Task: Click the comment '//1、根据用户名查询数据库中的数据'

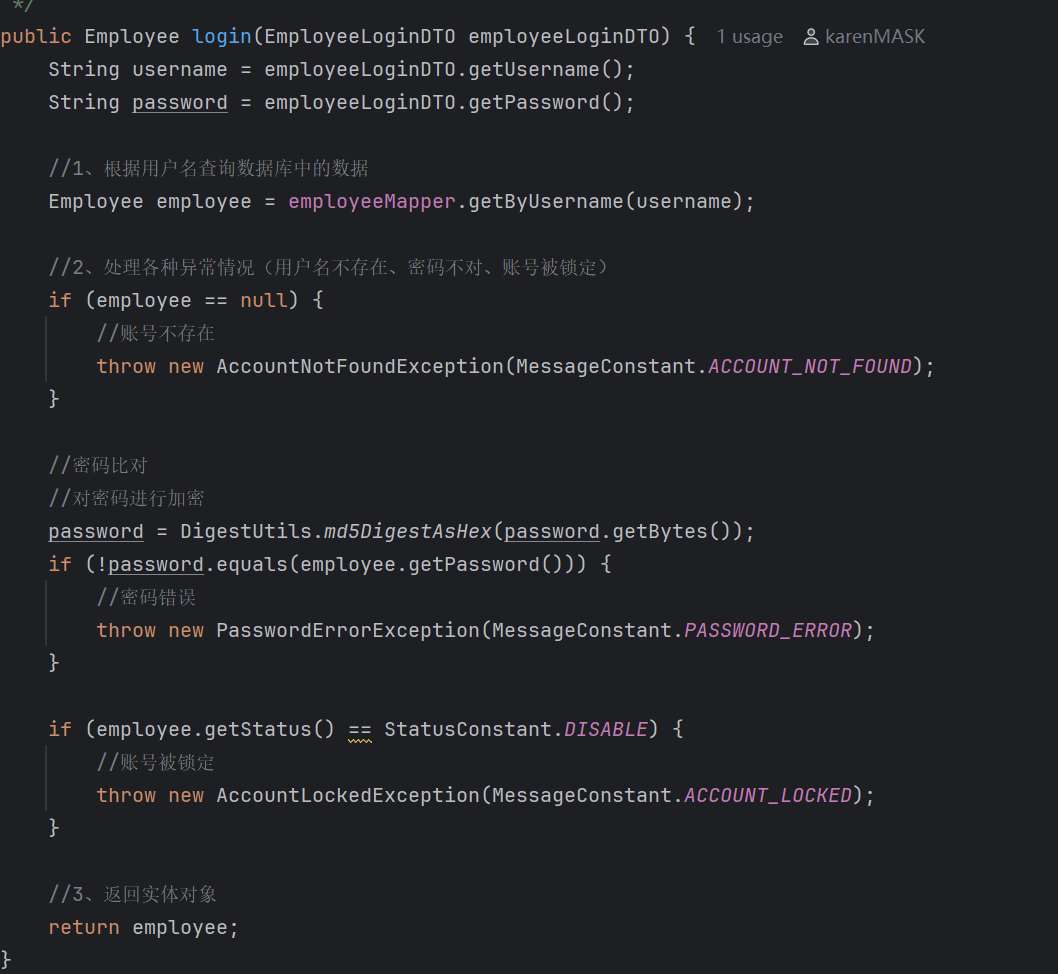Action: coord(208,169)
